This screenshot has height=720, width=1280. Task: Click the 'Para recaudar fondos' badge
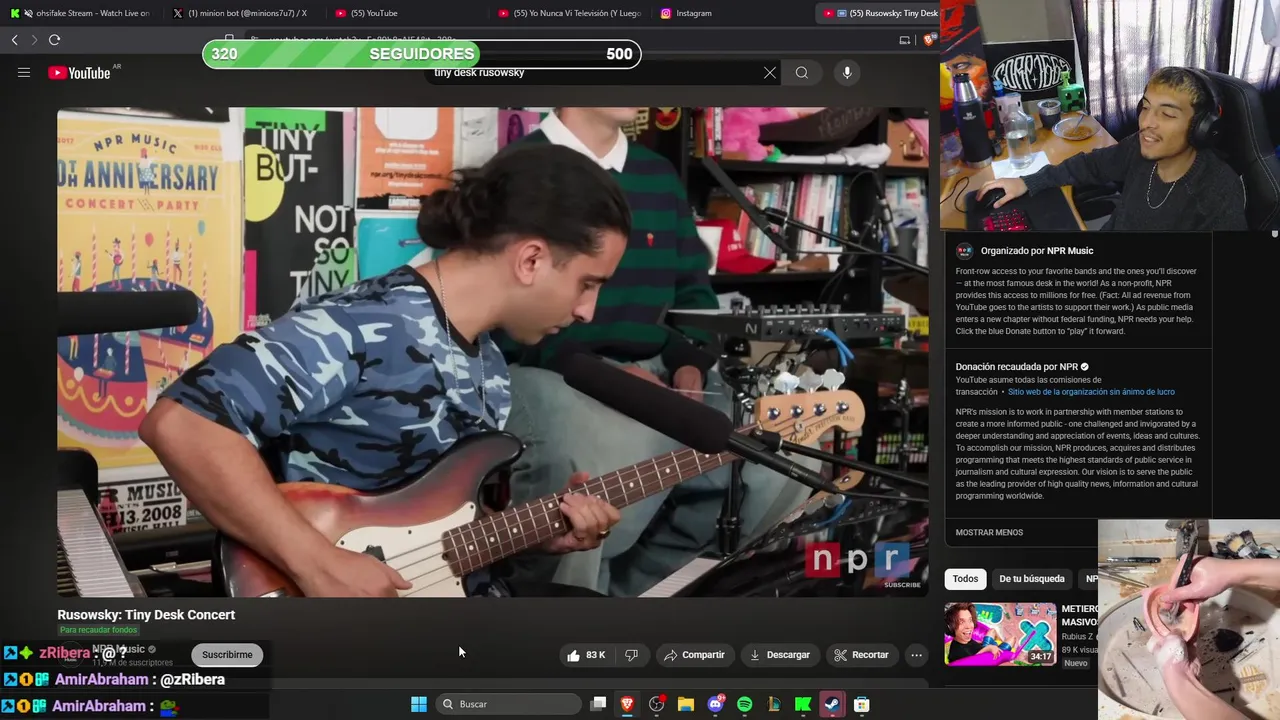coord(98,630)
